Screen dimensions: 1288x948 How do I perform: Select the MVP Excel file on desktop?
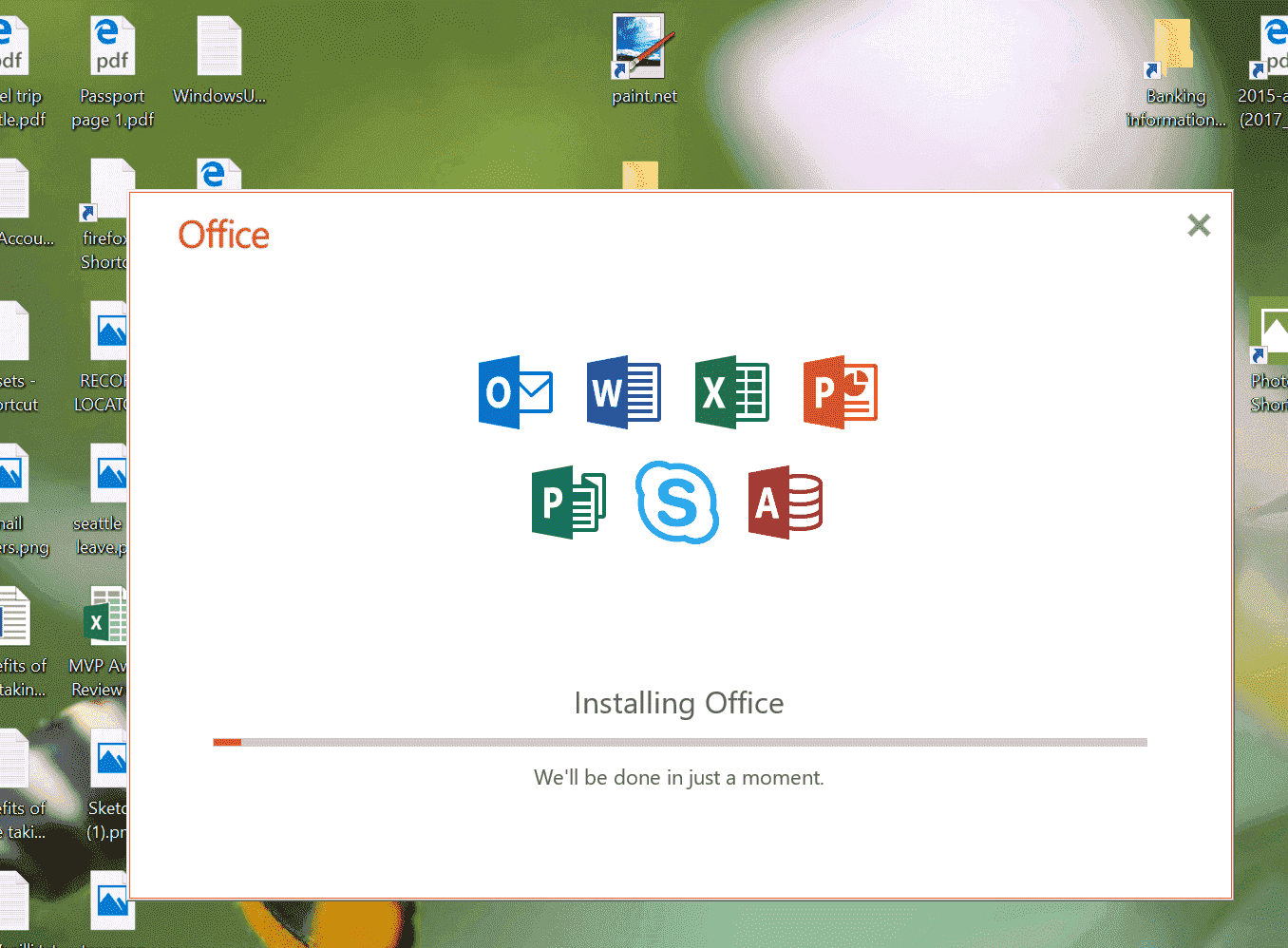click(100, 642)
